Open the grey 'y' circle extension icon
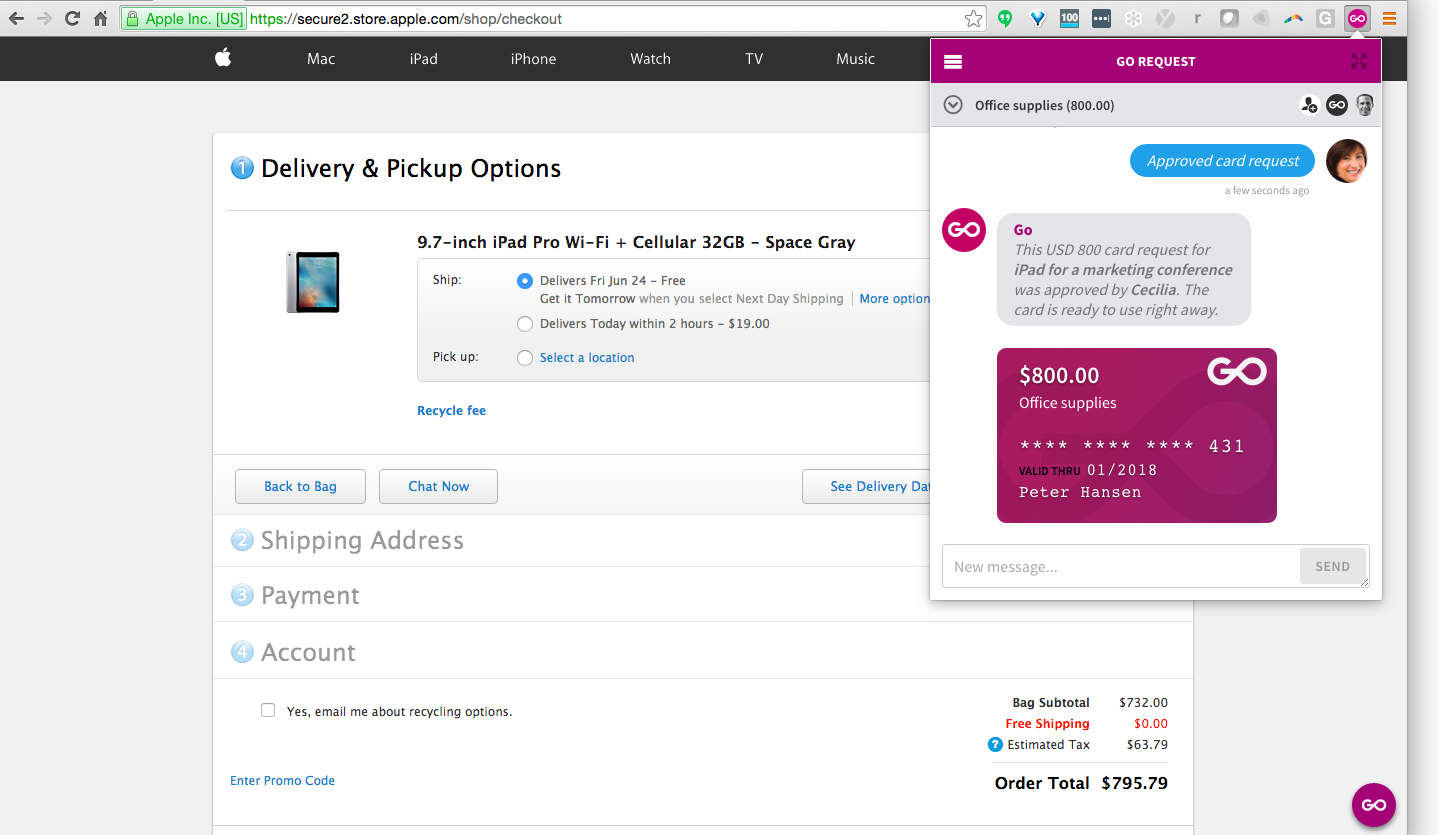1439x835 pixels. pyautogui.click(x=1165, y=18)
